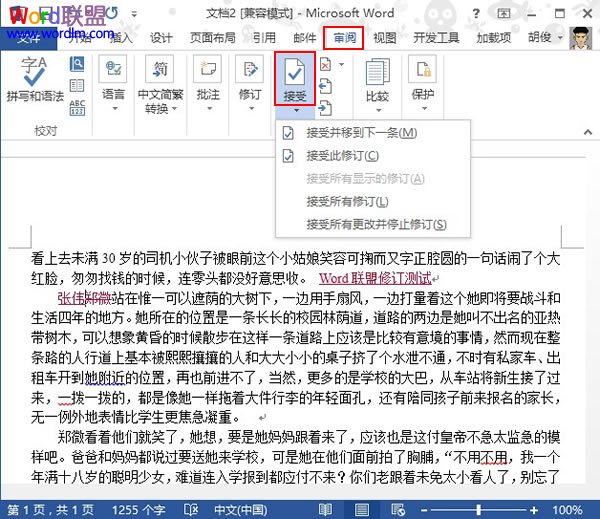Click the inserted text Word联盟修订测试
Viewport: 600px width, 519px height.
click(x=375, y=278)
